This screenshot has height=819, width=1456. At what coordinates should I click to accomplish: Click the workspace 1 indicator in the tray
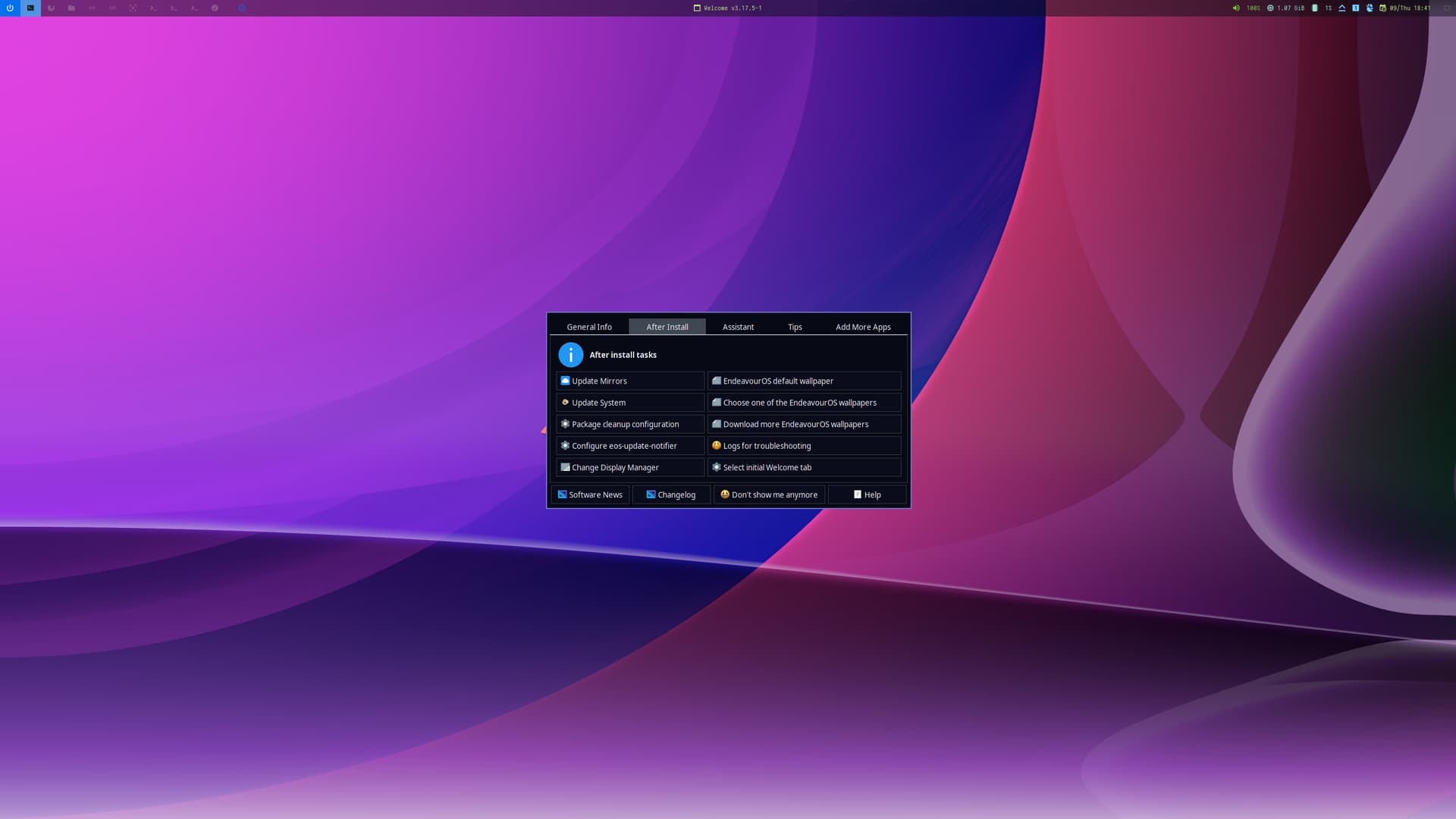pos(1355,8)
